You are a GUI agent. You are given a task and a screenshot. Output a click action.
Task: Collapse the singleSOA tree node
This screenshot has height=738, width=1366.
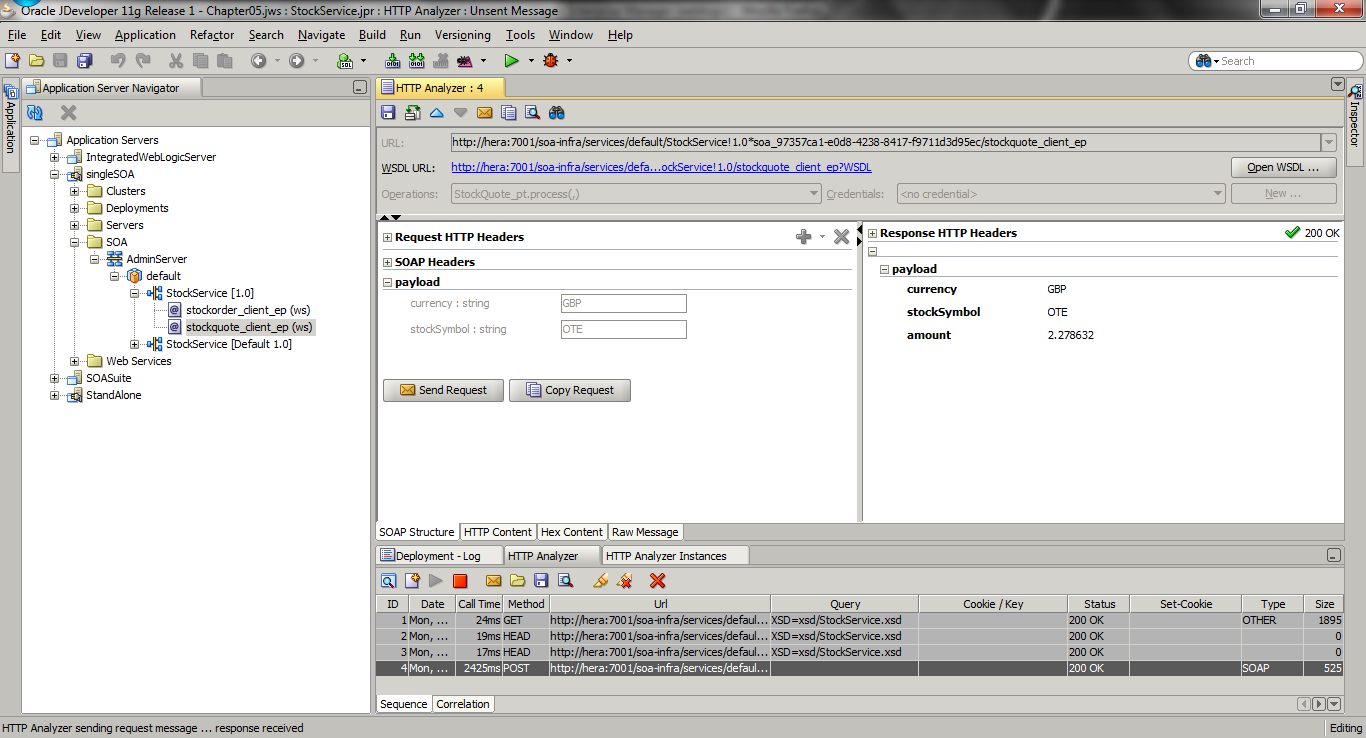click(55, 174)
